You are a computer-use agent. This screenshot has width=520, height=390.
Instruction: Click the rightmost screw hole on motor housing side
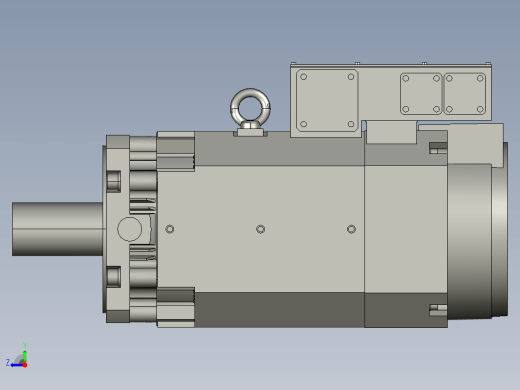pos(351,229)
